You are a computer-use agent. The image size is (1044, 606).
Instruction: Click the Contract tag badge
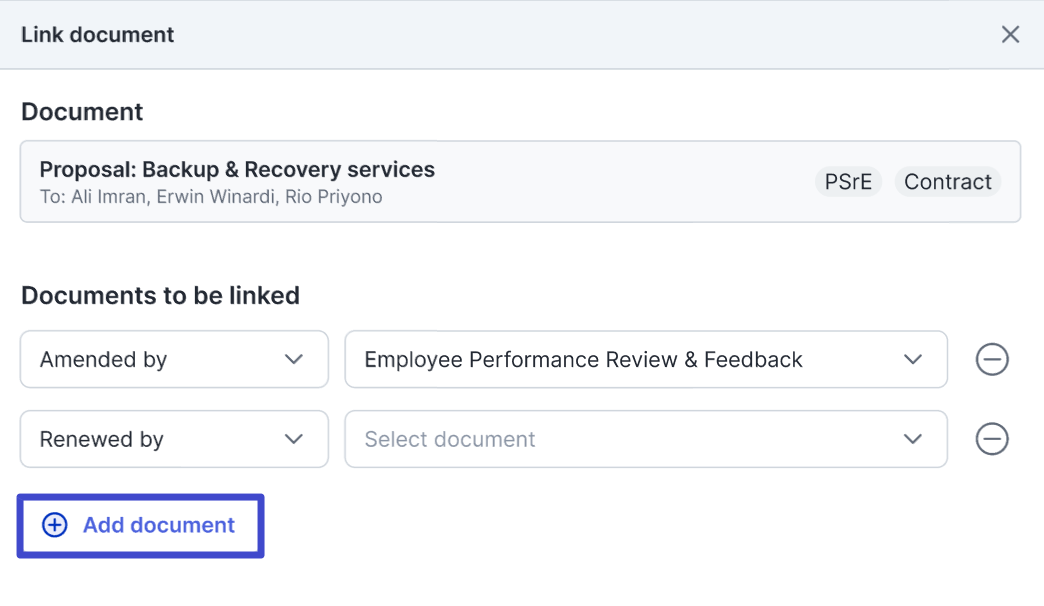(947, 182)
